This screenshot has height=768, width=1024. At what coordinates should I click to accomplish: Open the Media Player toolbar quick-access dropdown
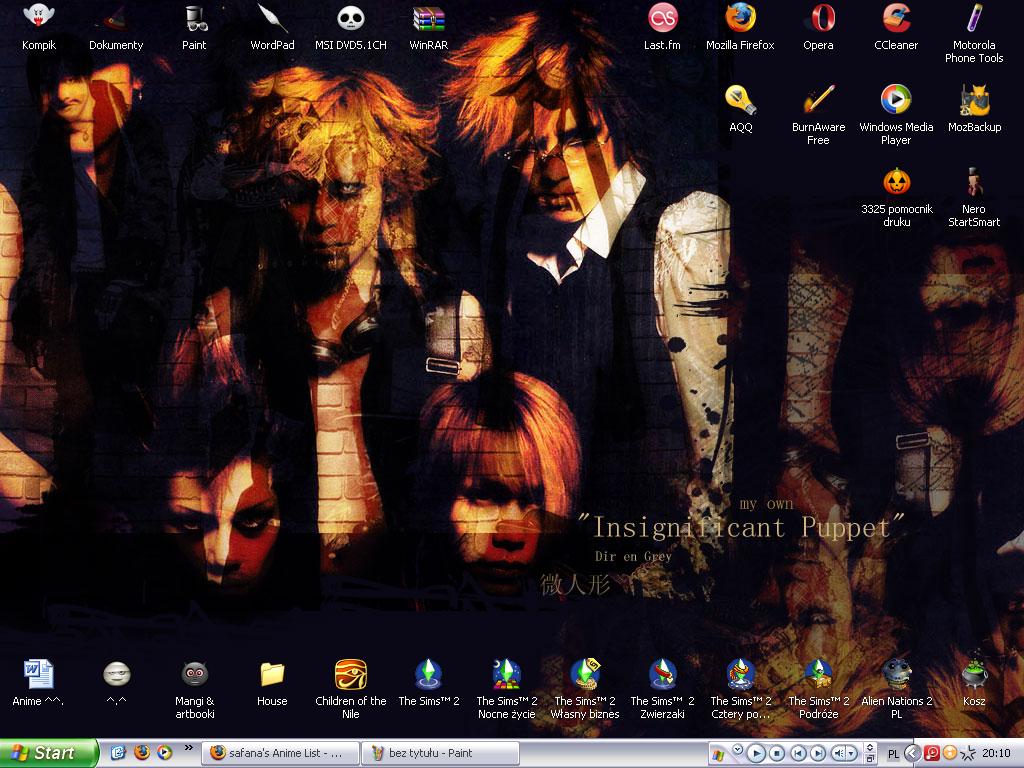tap(738, 749)
